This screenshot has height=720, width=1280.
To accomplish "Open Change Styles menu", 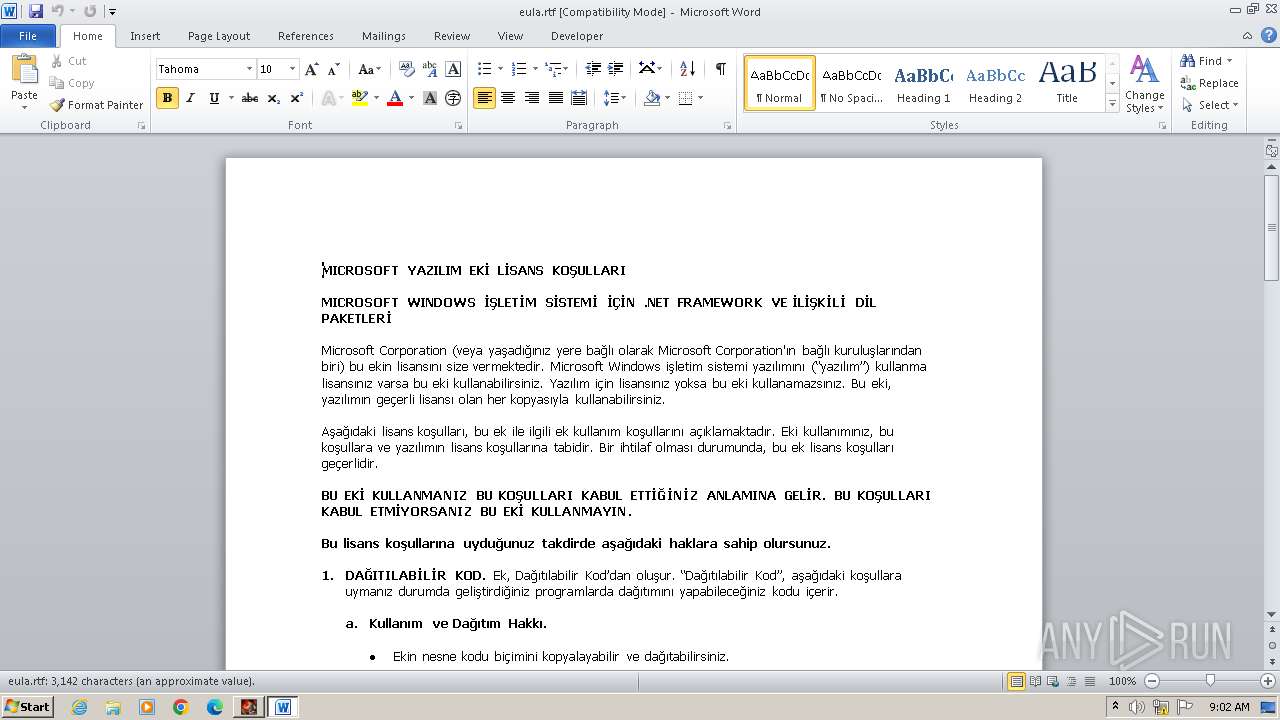I will click(1144, 84).
